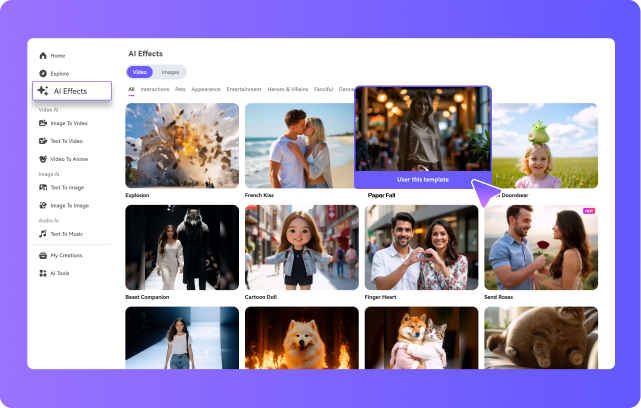
Task: Click the French Kiss caption text
Action: pyautogui.click(x=259, y=195)
